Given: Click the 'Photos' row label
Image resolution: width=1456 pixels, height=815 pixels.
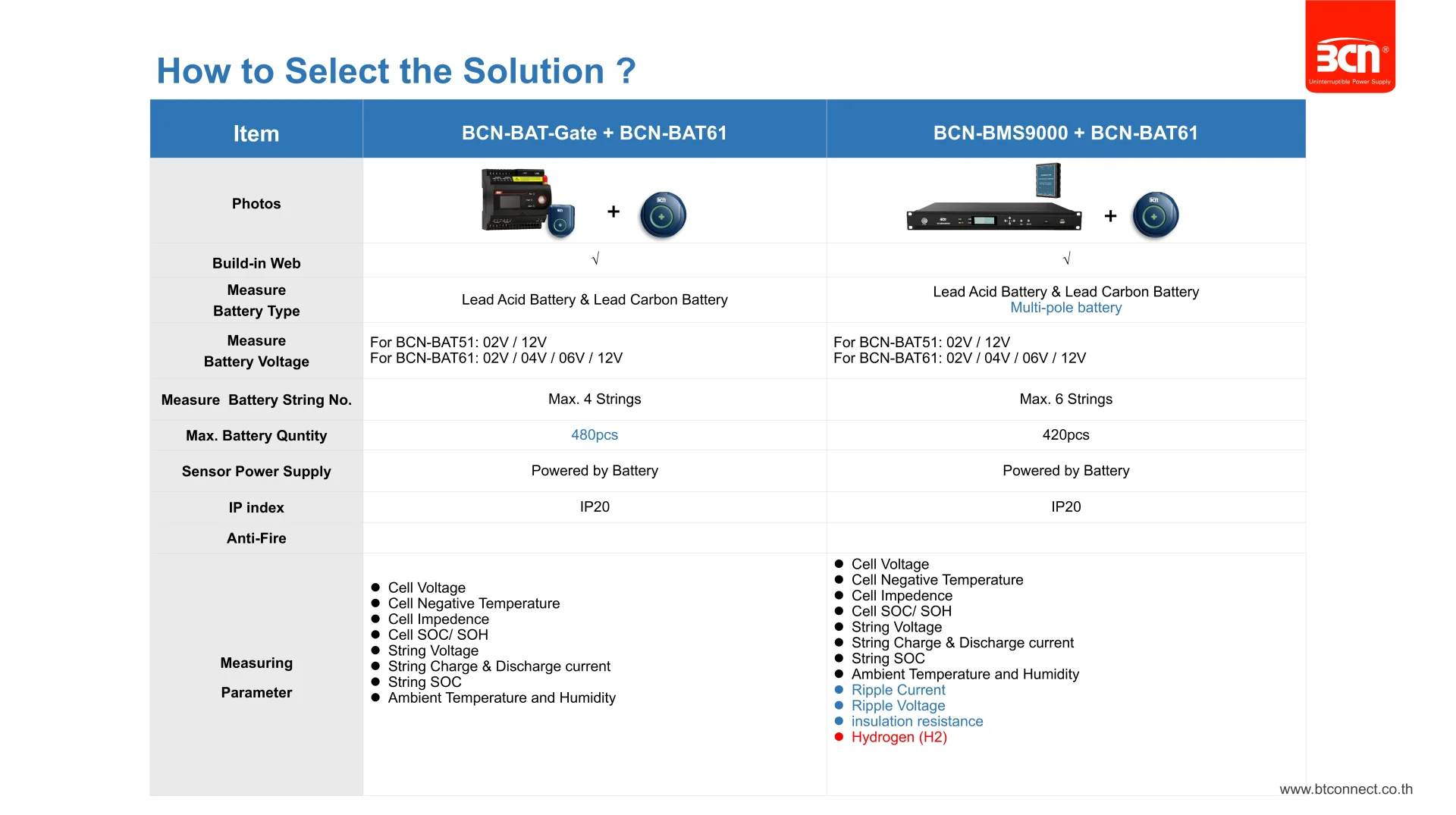Looking at the screenshot, I should (x=256, y=204).
